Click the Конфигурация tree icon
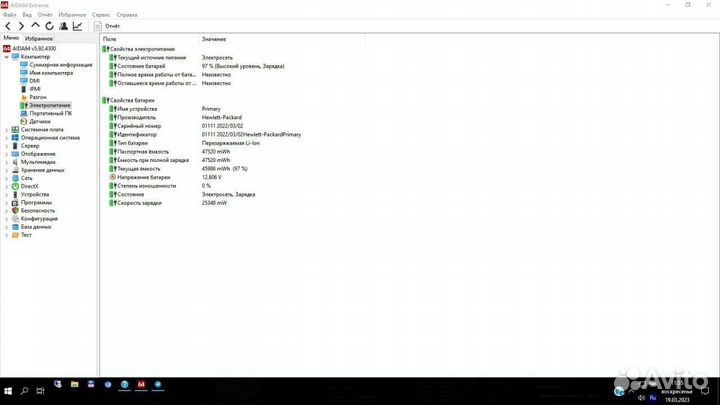This screenshot has height=405, width=720. tap(15, 219)
